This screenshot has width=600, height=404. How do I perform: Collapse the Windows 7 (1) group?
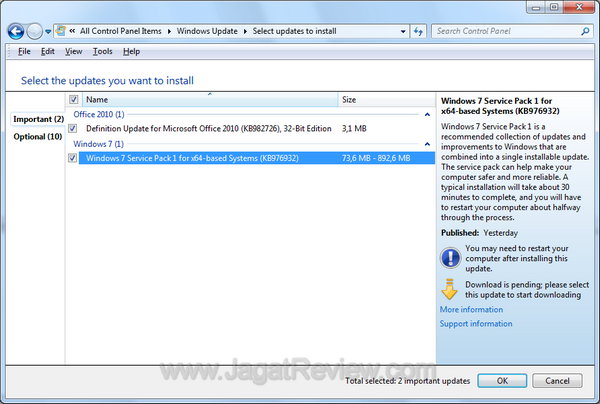click(96, 144)
